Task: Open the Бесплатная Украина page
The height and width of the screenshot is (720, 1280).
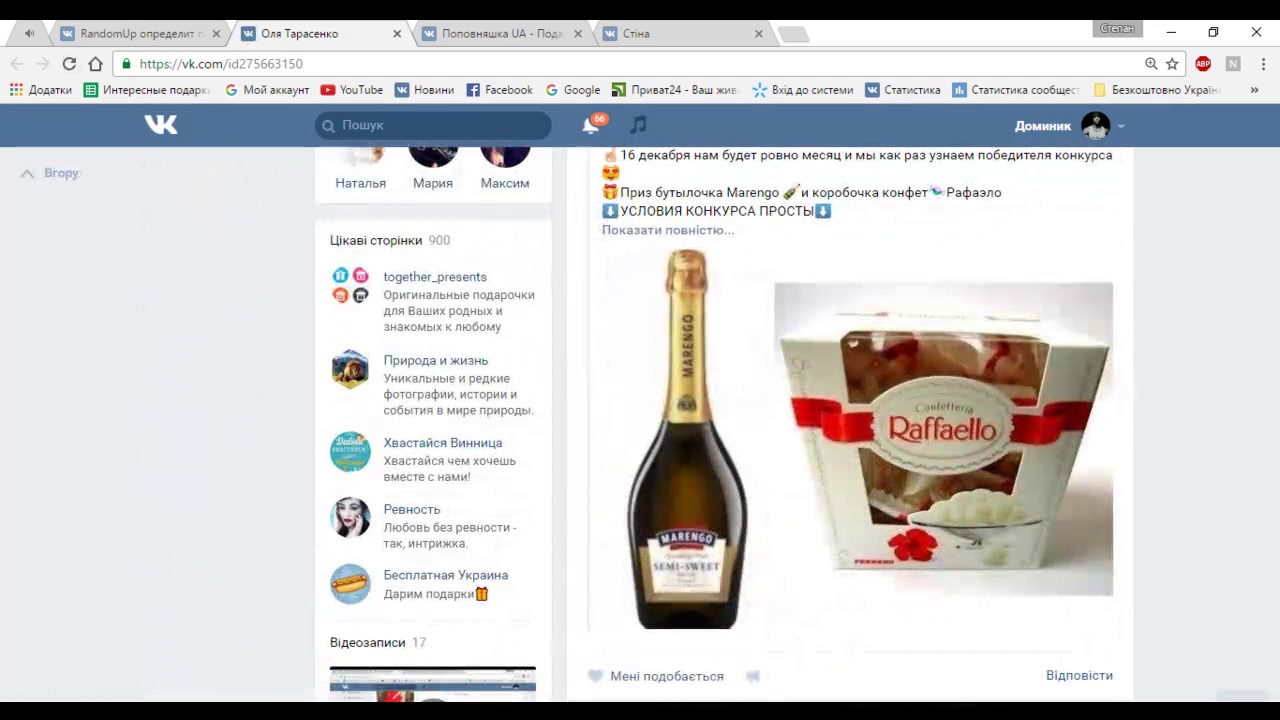Action: click(446, 575)
